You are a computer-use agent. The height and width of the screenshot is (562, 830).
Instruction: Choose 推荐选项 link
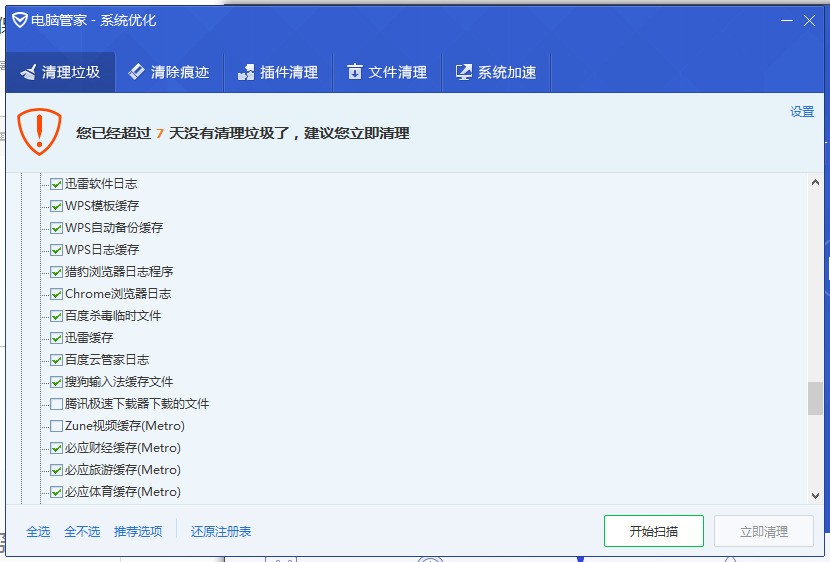[138, 531]
